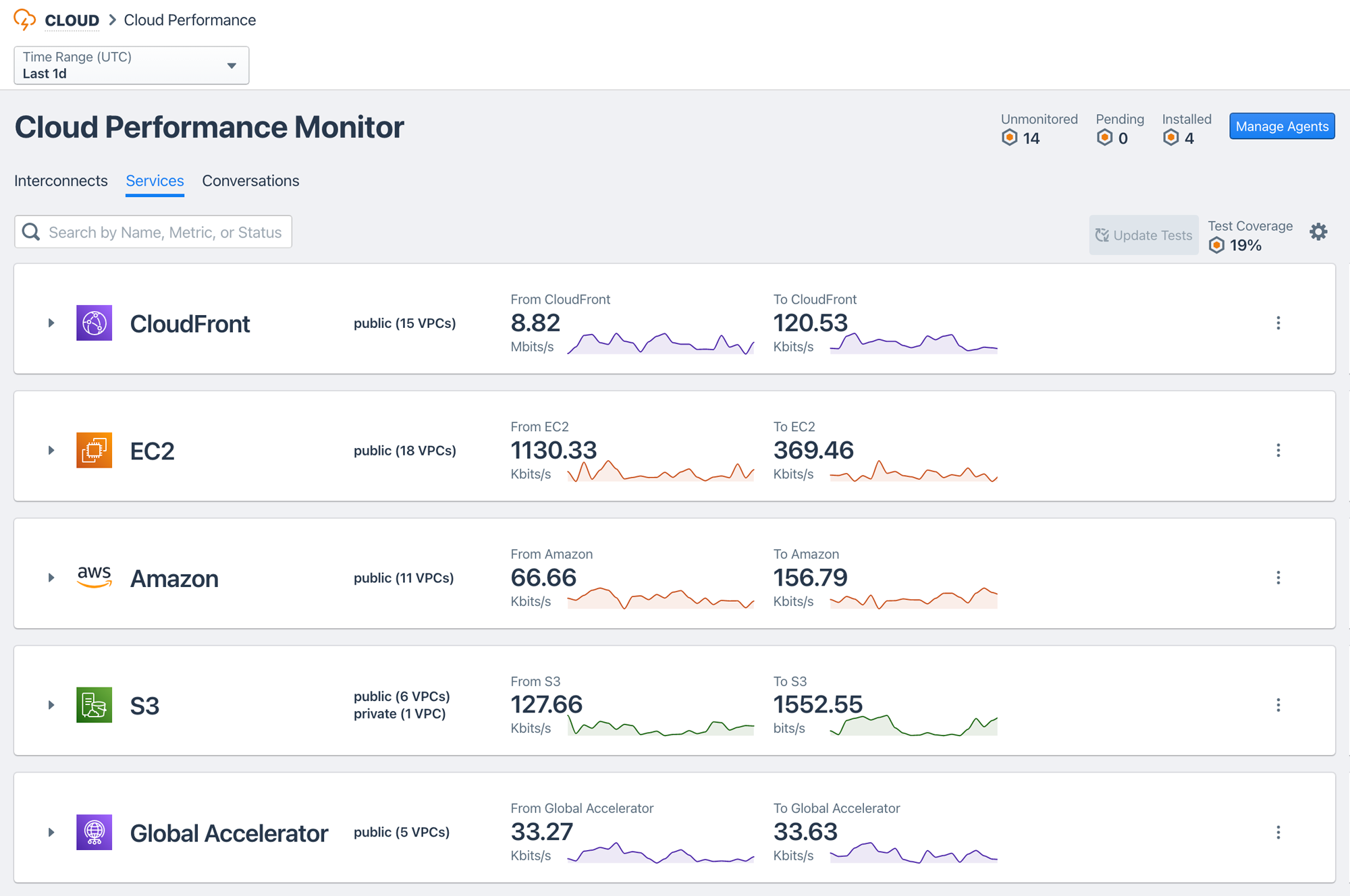Click the CloudFront service icon
The height and width of the screenshot is (896, 1350).
[x=94, y=323]
